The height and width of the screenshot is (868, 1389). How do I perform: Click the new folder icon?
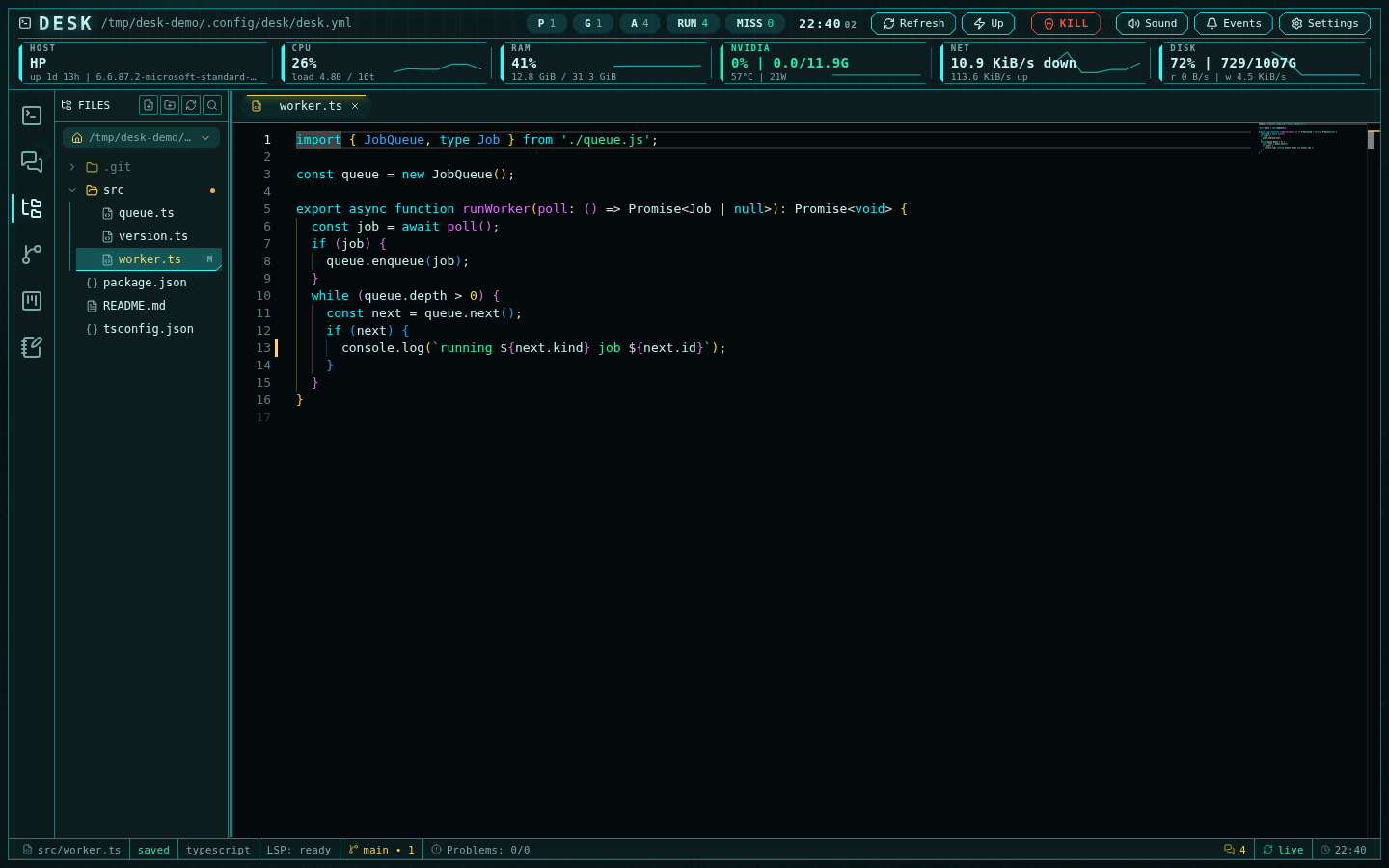tap(170, 105)
